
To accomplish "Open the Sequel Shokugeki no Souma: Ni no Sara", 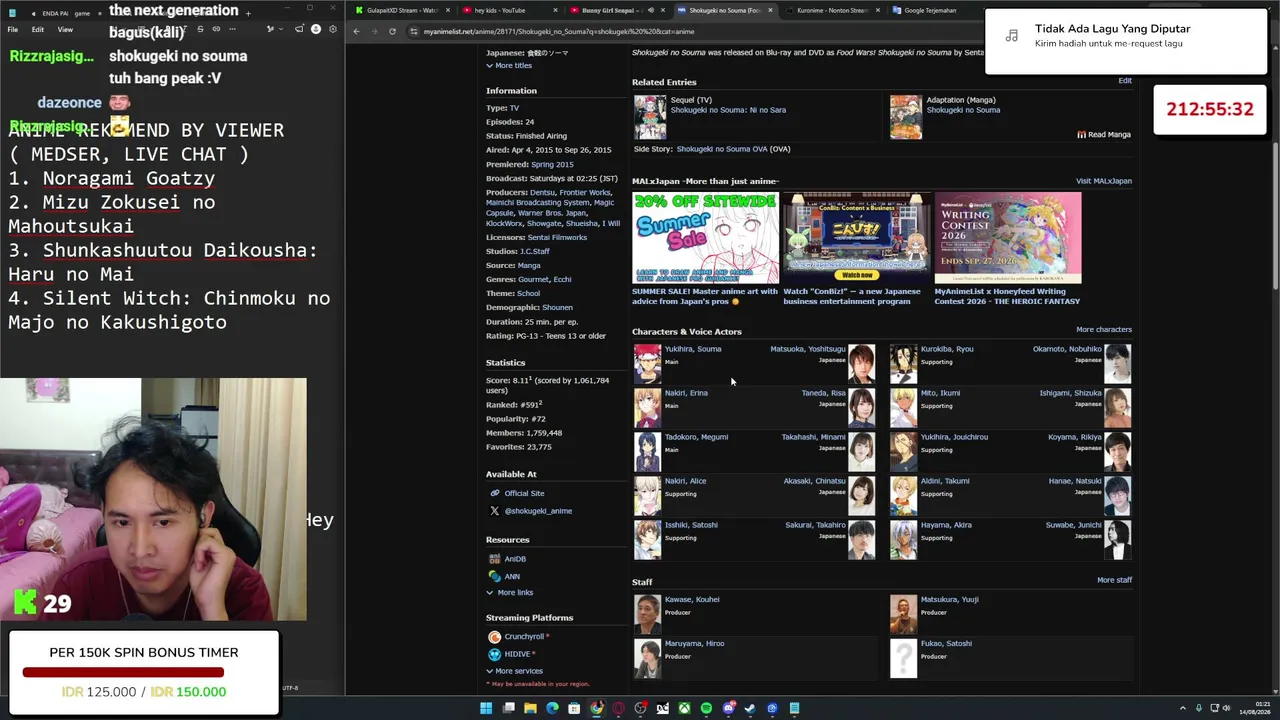I will [728, 110].
